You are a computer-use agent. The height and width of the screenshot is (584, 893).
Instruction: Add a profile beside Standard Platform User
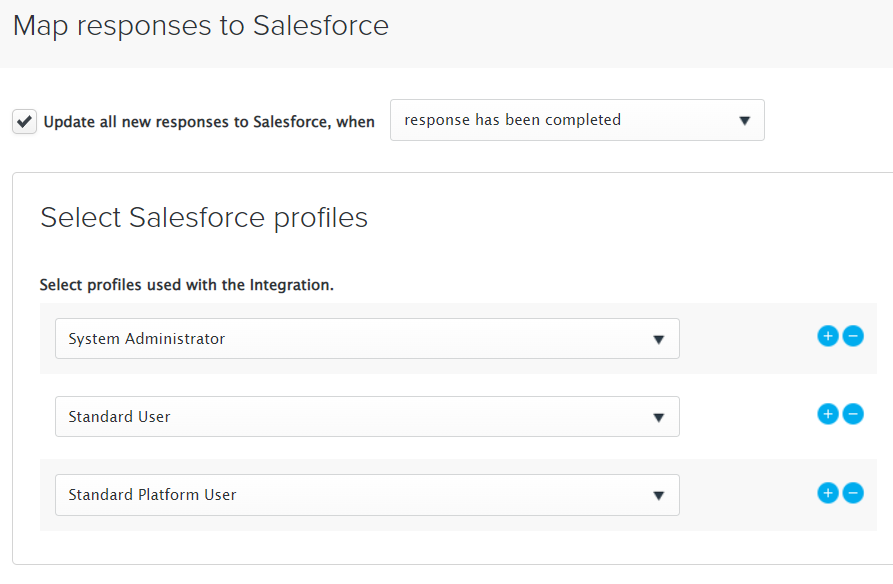(827, 492)
